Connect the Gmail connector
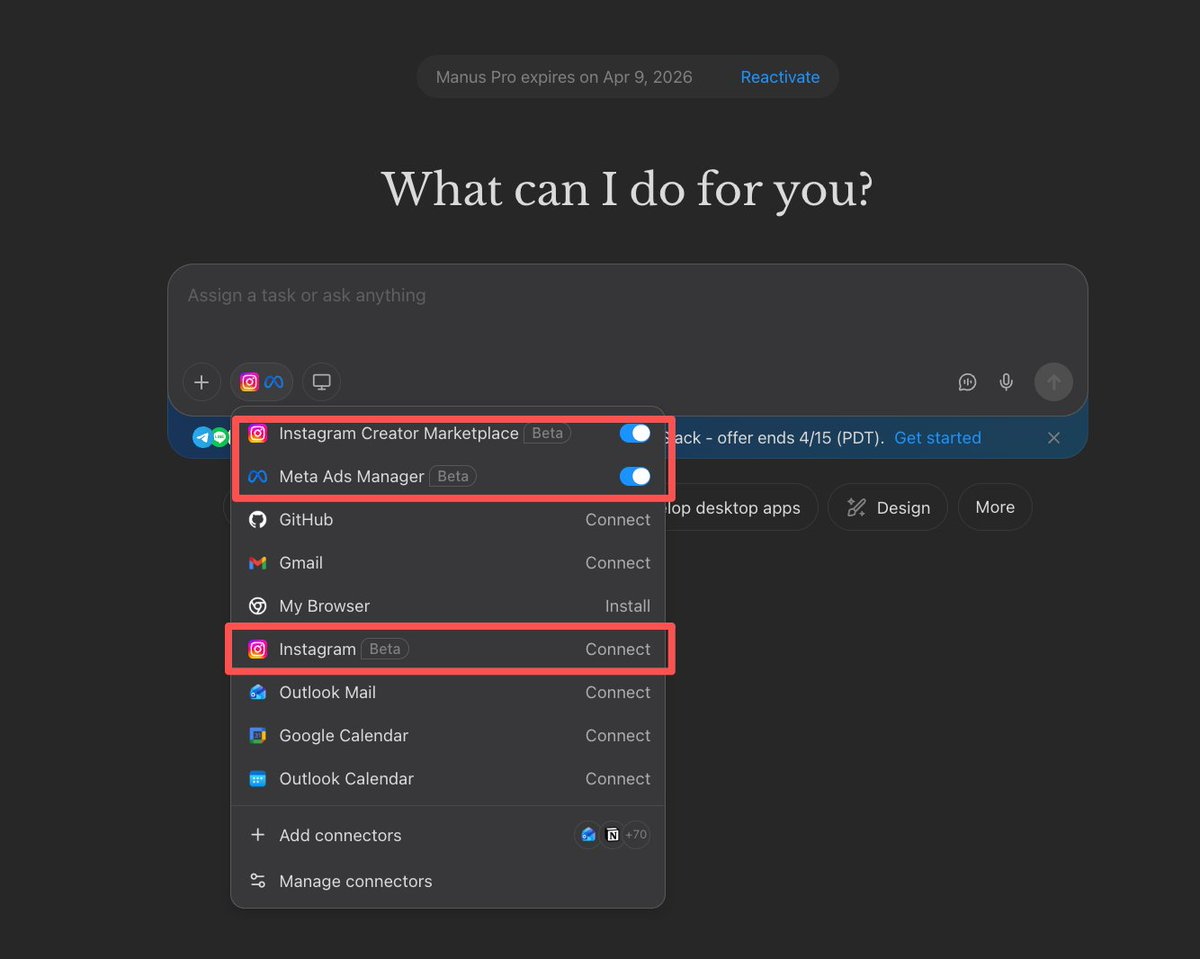The image size is (1200, 959). point(618,563)
